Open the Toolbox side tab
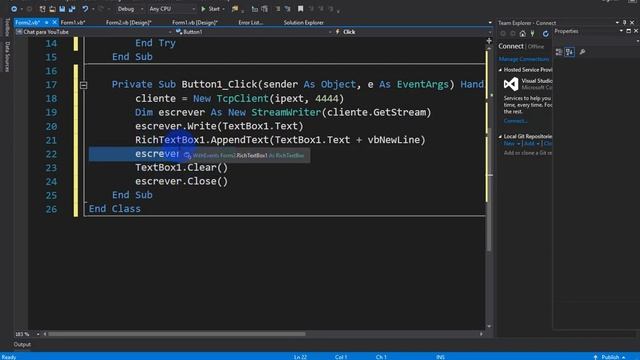 point(7,27)
